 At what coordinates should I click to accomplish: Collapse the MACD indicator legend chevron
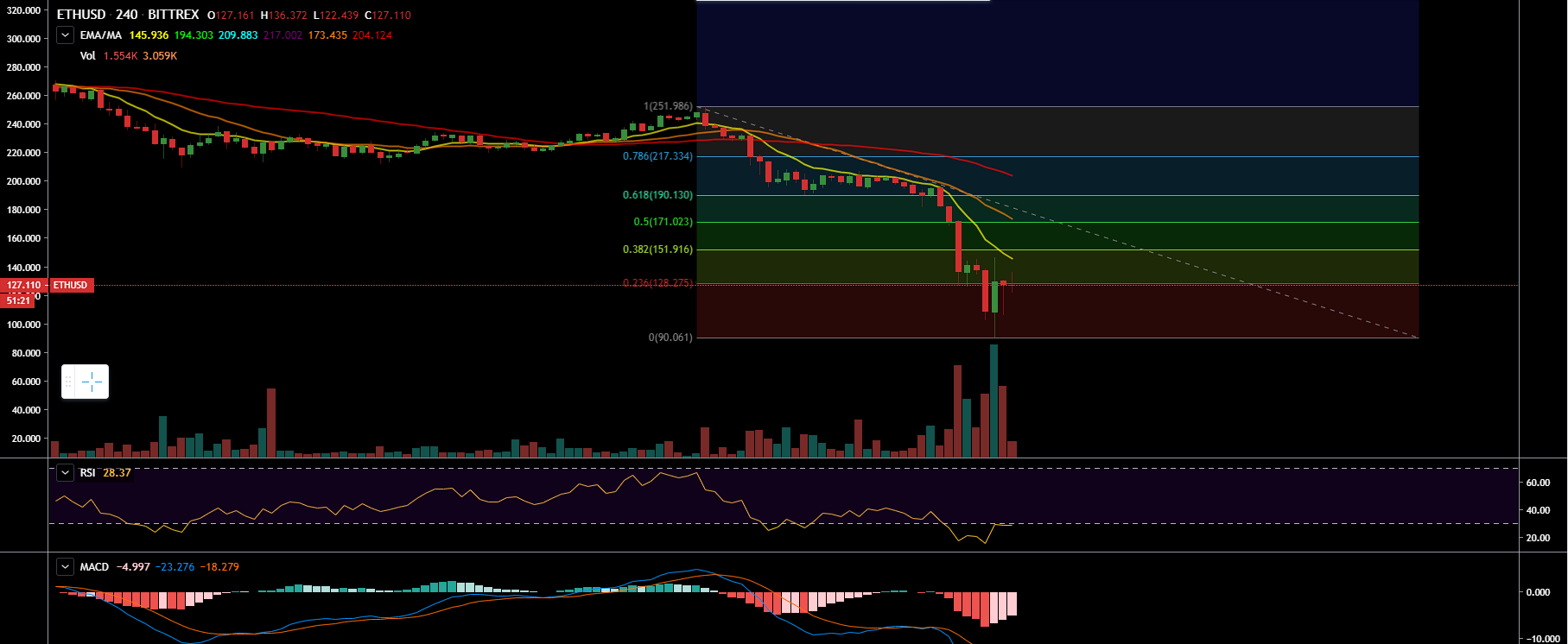pos(65,567)
